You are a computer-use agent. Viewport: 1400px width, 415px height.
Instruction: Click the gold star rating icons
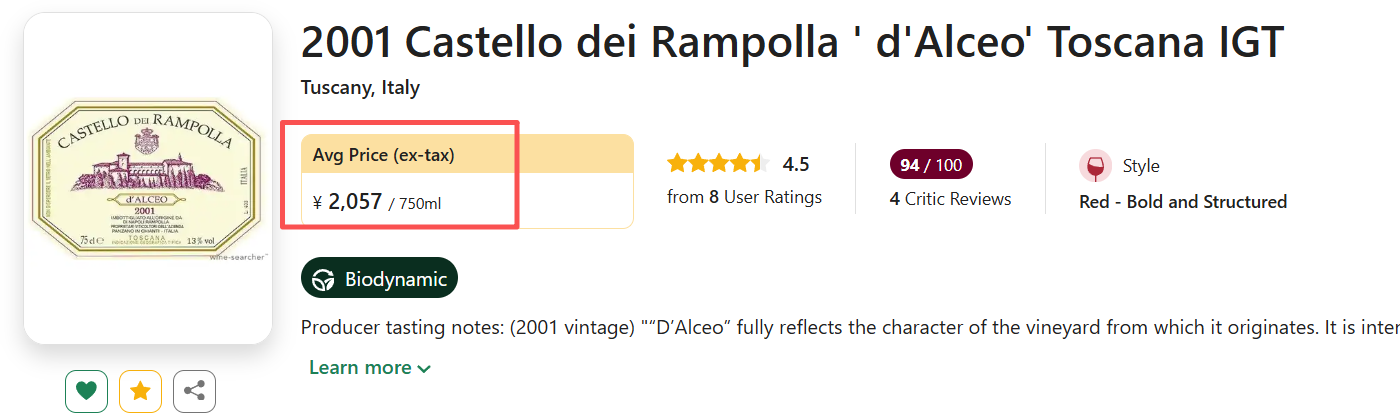pyautogui.click(x=718, y=164)
